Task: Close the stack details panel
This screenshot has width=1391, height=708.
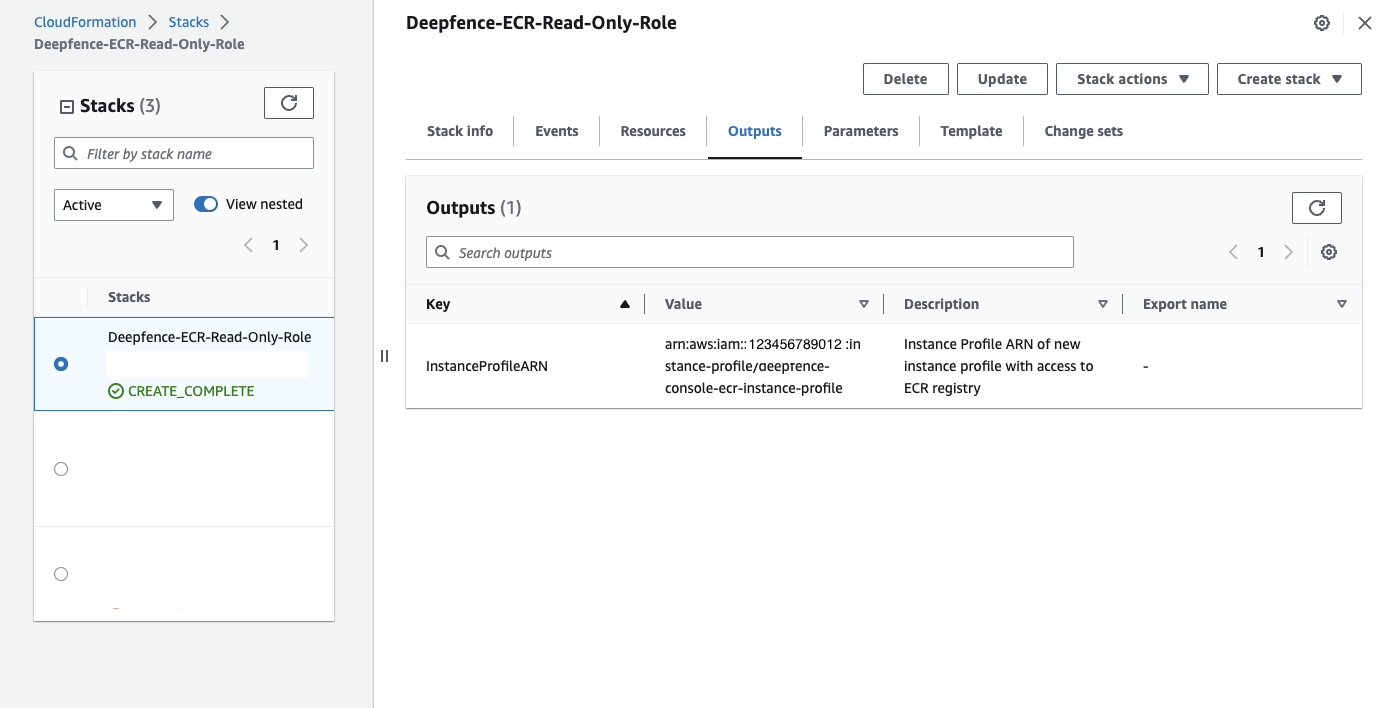Action: (x=1365, y=23)
